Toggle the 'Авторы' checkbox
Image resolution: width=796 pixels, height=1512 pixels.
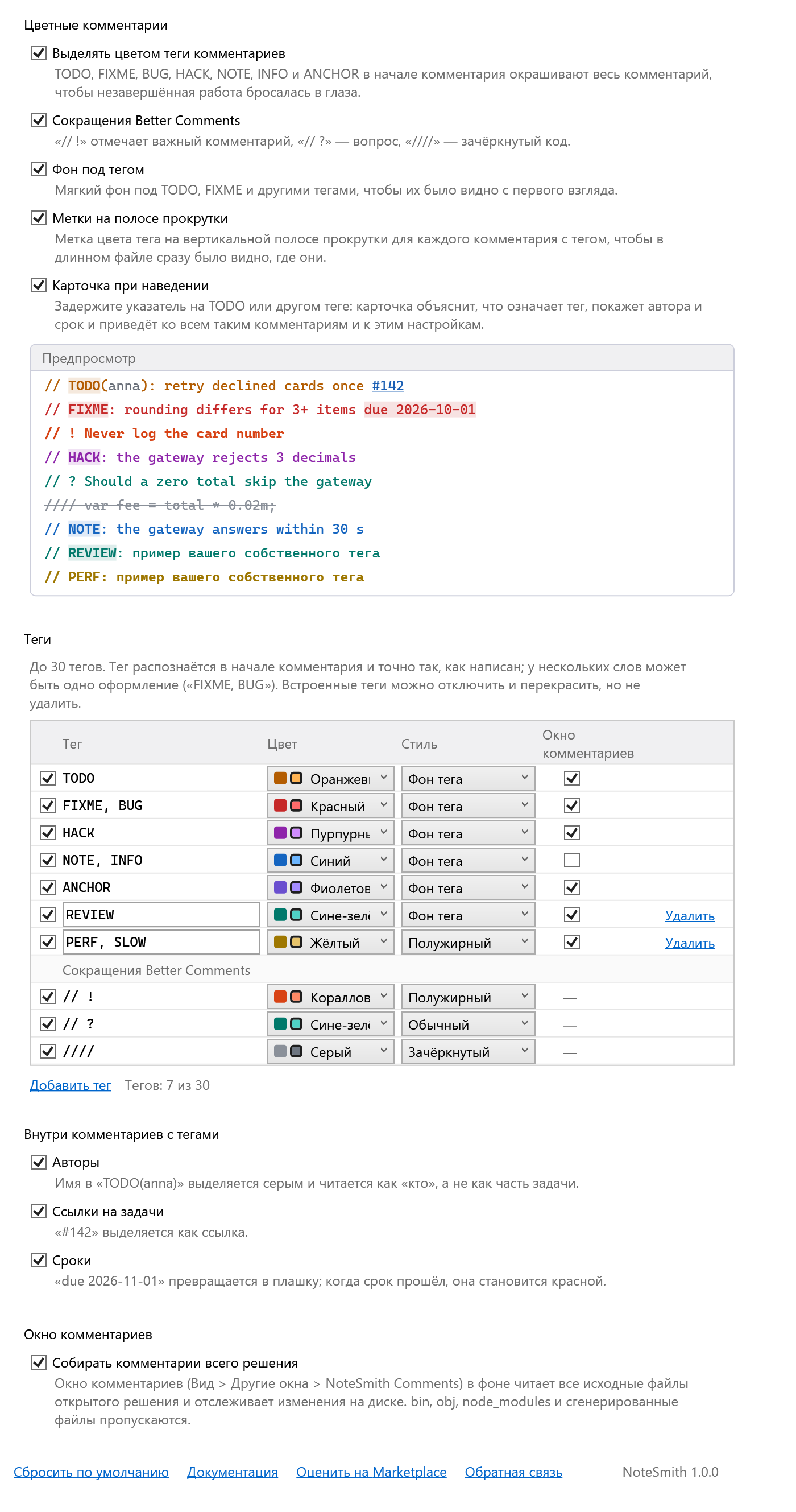[39, 1163]
